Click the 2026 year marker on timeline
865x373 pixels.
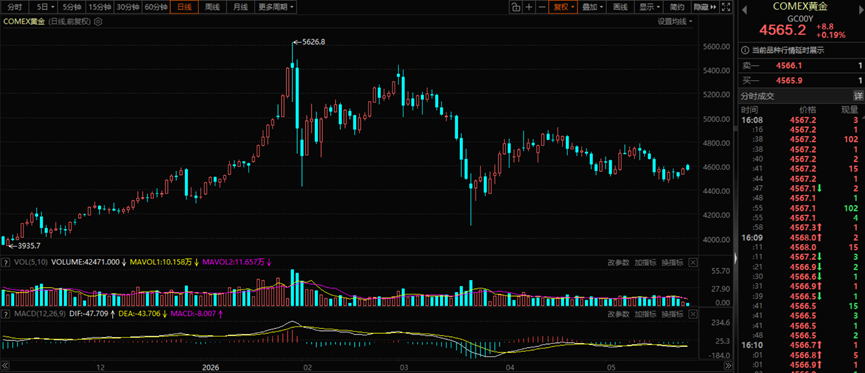pyautogui.click(x=210, y=366)
